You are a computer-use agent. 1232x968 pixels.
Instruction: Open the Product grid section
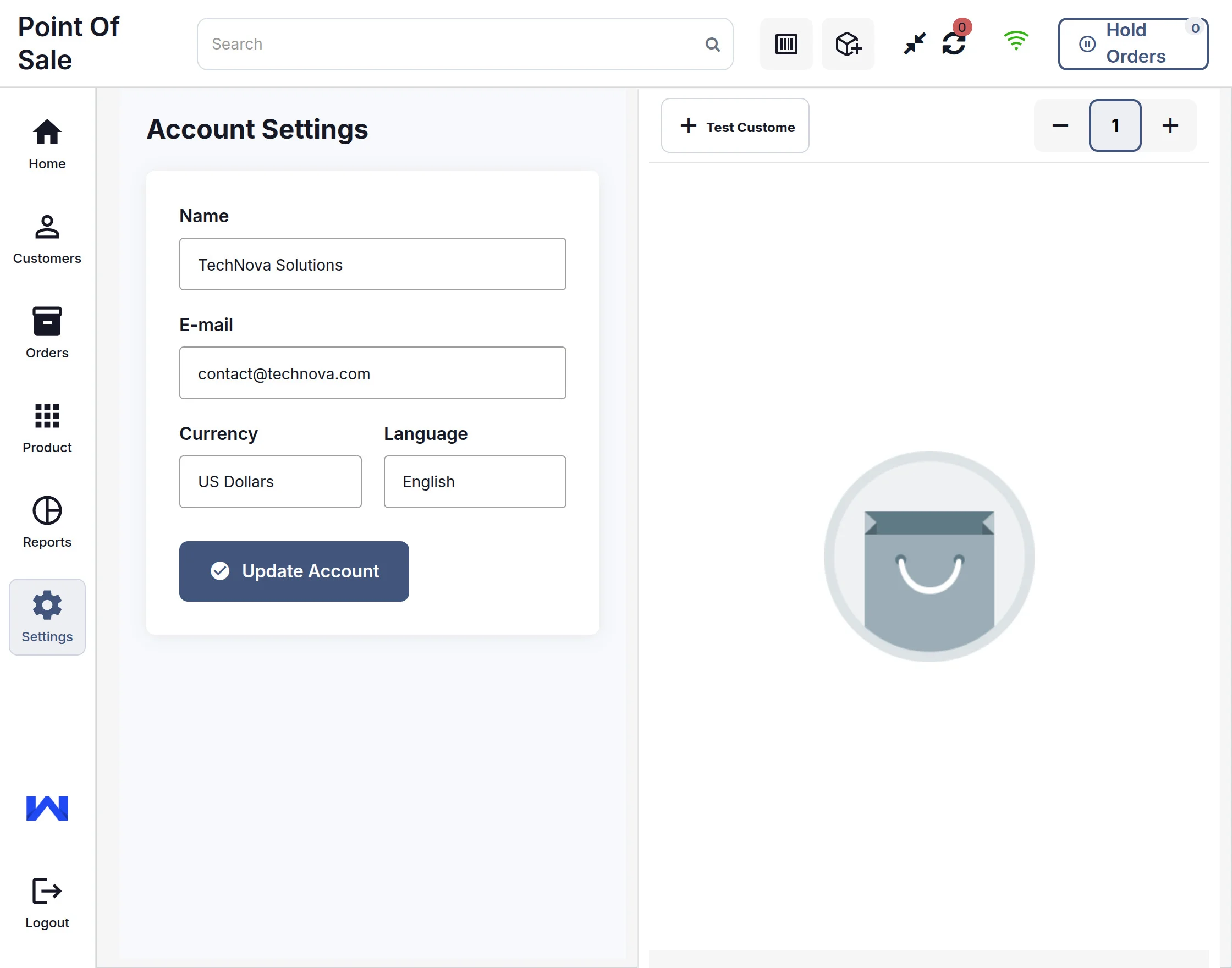[47, 428]
